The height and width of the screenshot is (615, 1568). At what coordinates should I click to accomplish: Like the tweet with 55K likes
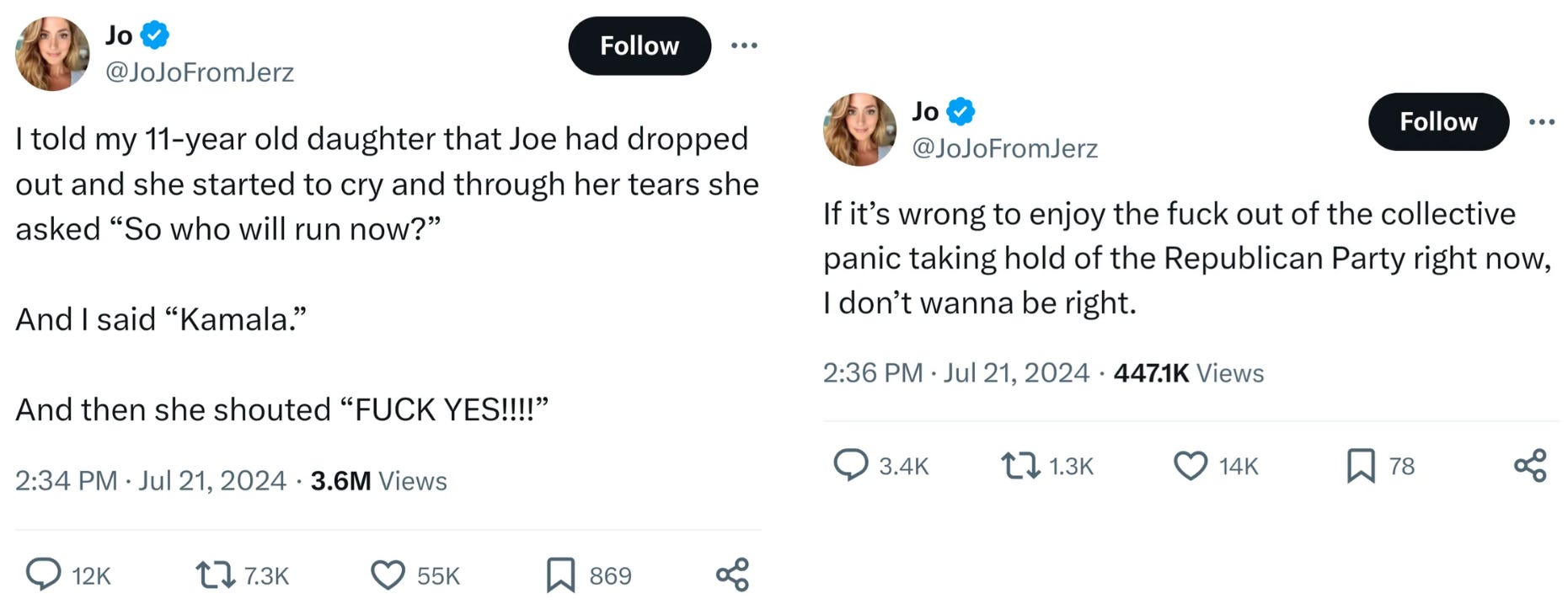pos(388,575)
